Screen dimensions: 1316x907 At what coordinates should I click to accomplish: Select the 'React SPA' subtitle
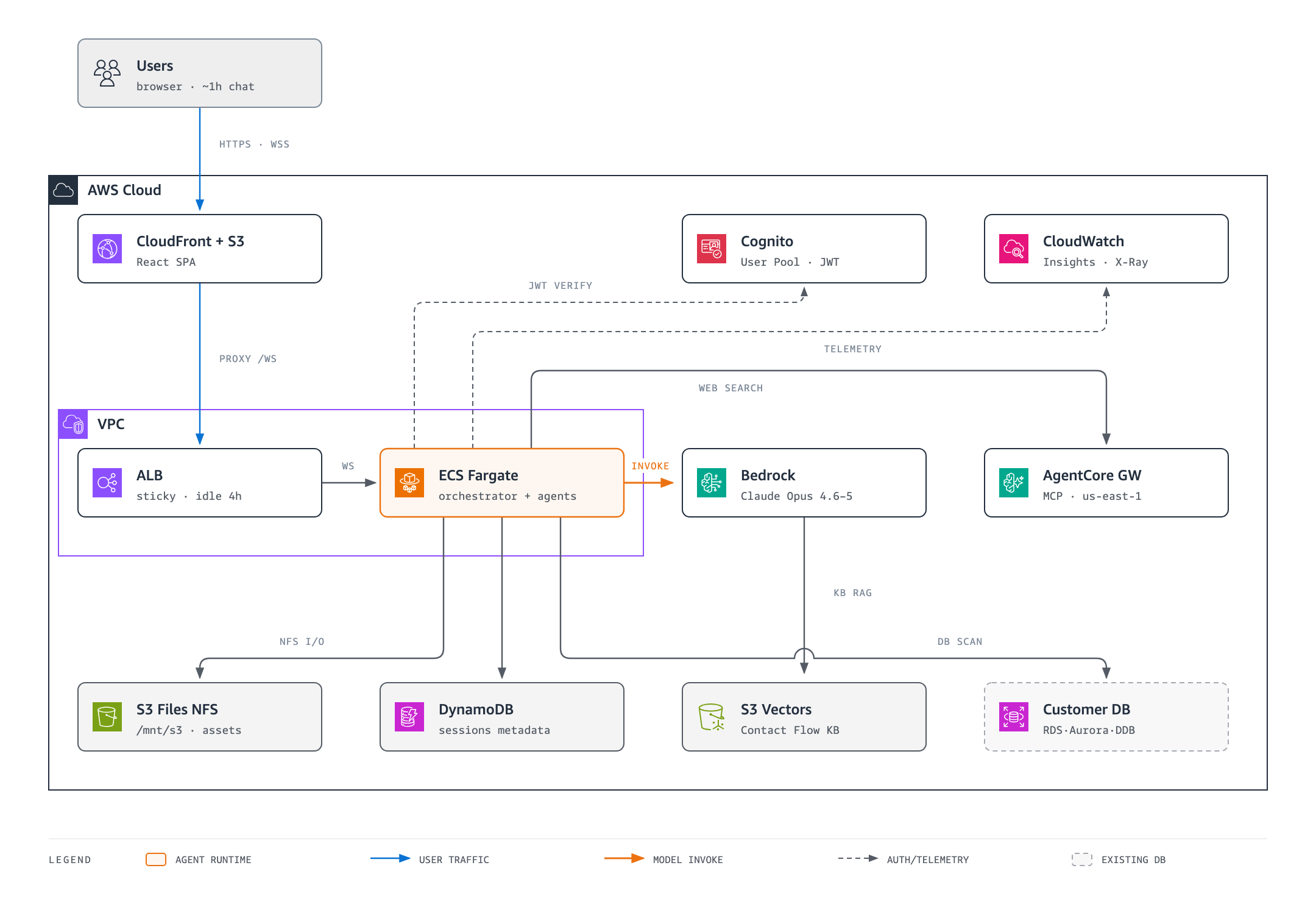[166, 262]
